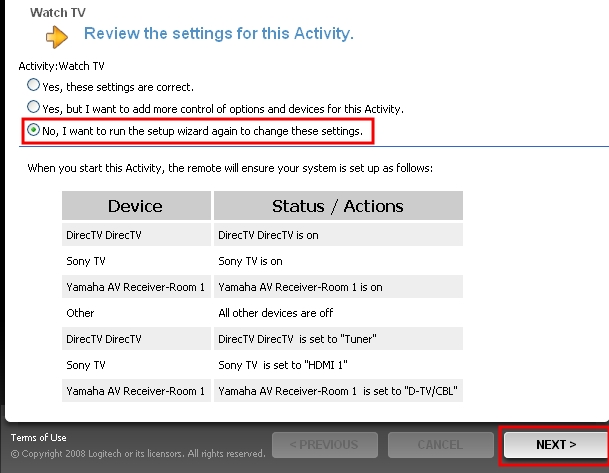This screenshot has width=609, height=473.
Task: Click the 'Watch TV' title text at top
Action: (x=57, y=12)
